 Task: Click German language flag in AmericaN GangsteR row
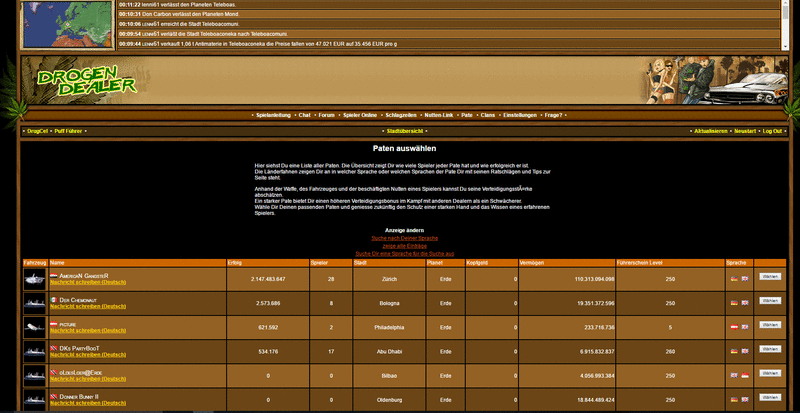734,279
